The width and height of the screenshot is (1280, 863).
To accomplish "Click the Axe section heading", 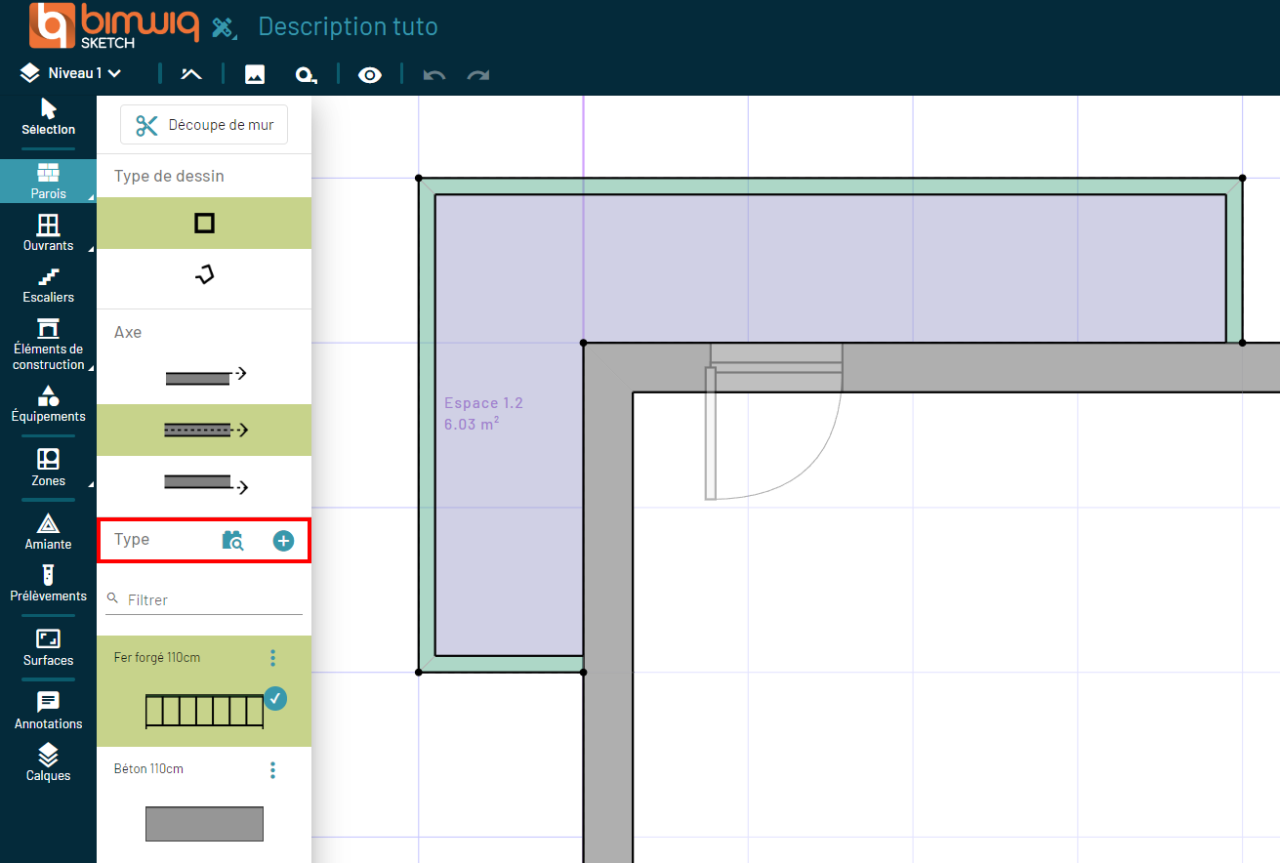I will click(x=128, y=332).
